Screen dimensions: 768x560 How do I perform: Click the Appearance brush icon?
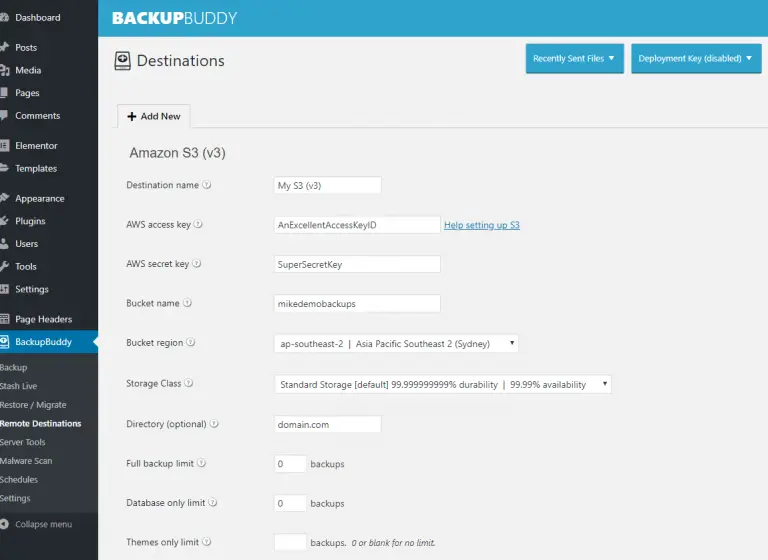4,198
